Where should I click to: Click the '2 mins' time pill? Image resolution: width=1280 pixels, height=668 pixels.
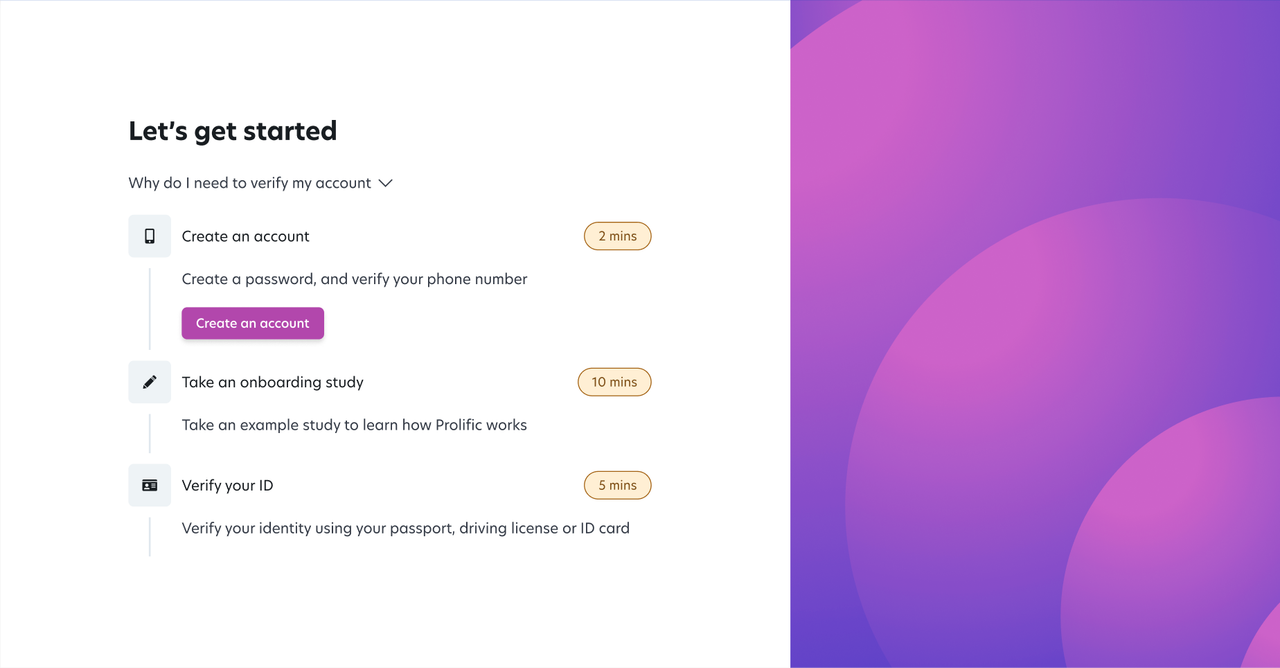point(617,236)
